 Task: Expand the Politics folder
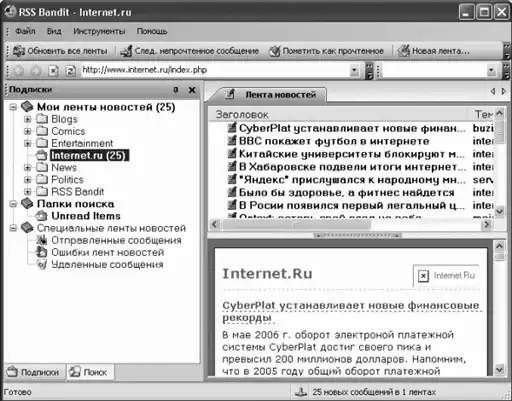[28, 180]
